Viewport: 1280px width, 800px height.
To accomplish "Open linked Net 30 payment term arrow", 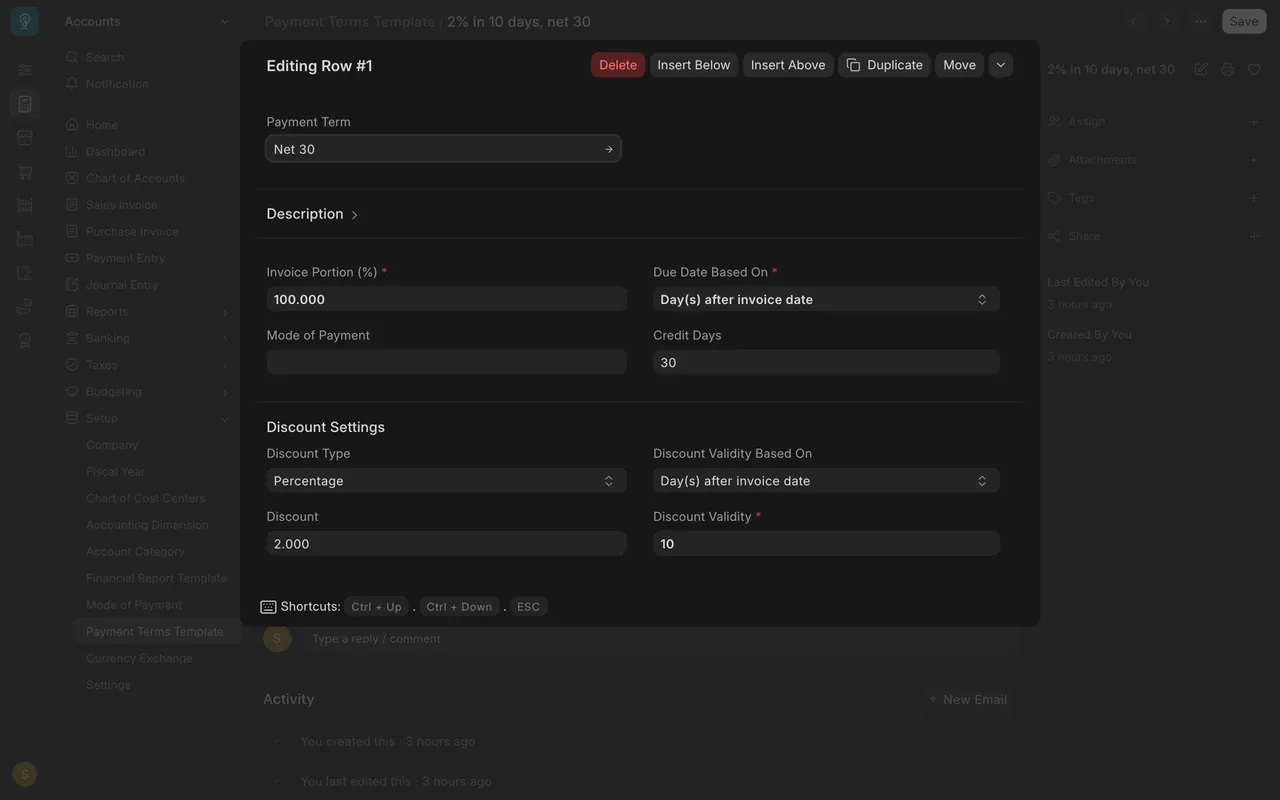I will (609, 149).
